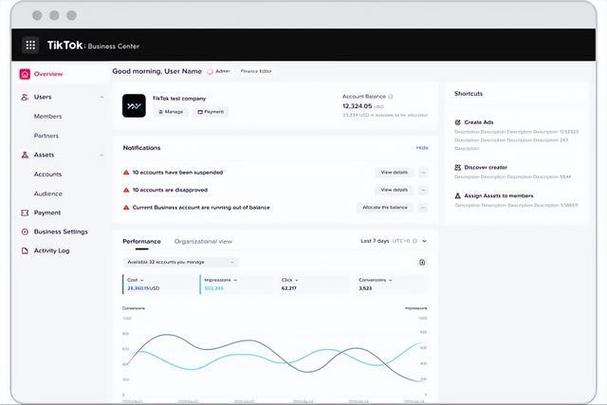Open the Last 7 days date dropdown
Screen dimensions: 607x405
pos(393,241)
